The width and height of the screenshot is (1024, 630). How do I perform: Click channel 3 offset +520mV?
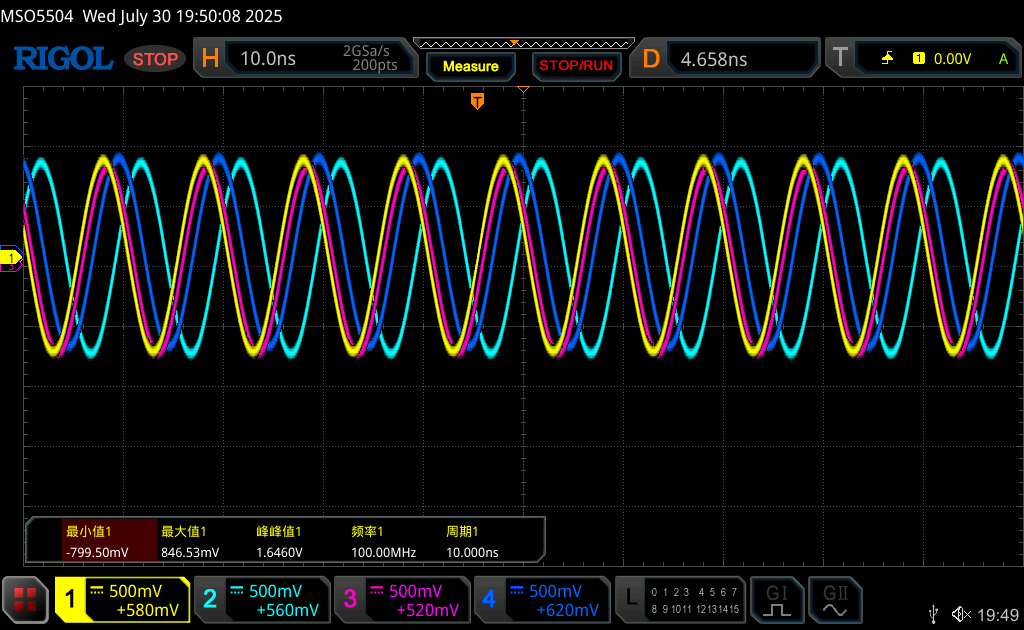click(x=428, y=610)
